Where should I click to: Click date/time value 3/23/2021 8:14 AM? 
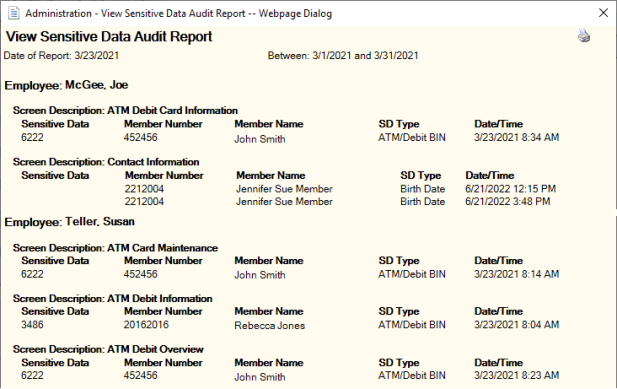tap(516, 274)
